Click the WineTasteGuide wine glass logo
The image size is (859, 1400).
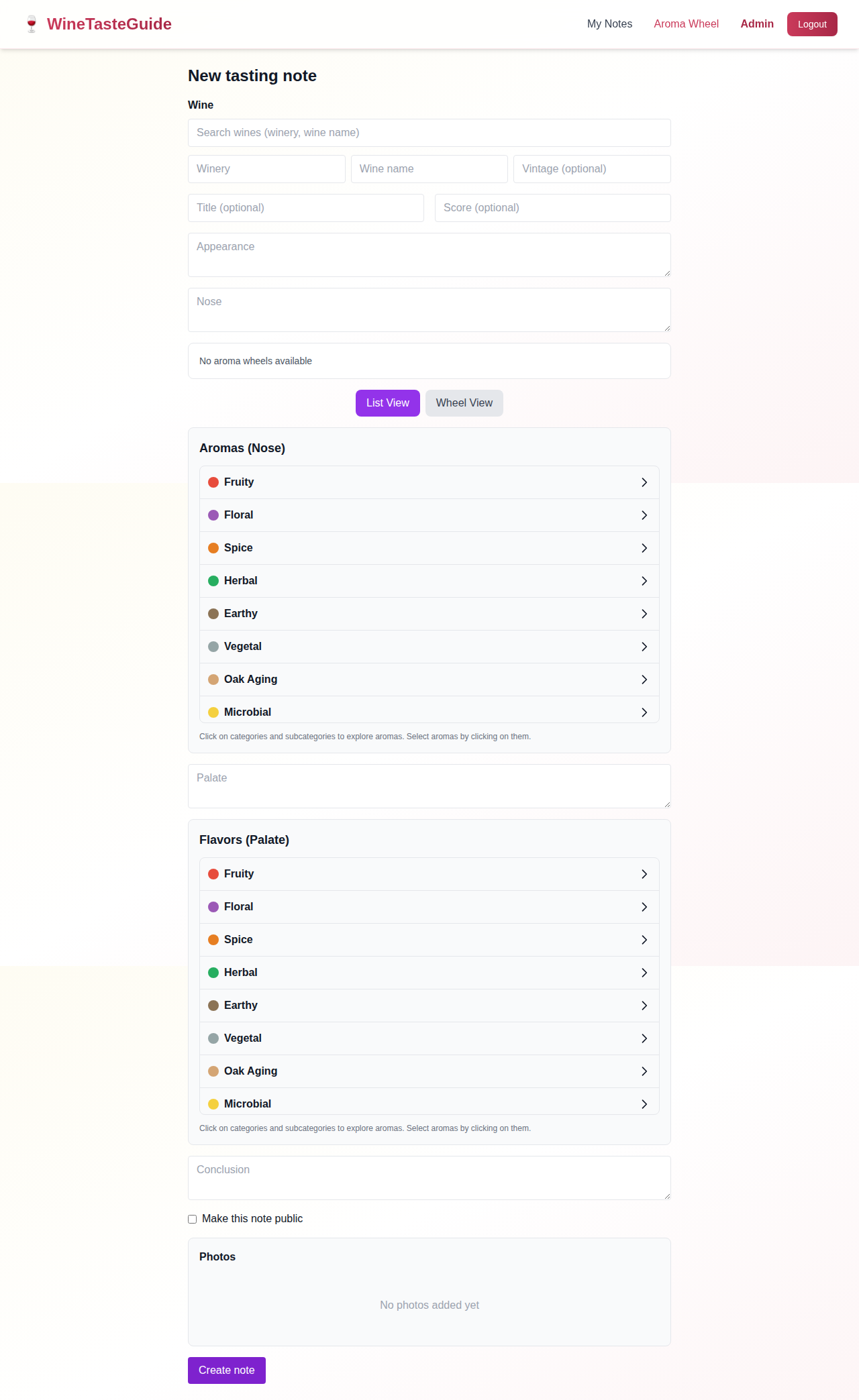click(31, 23)
